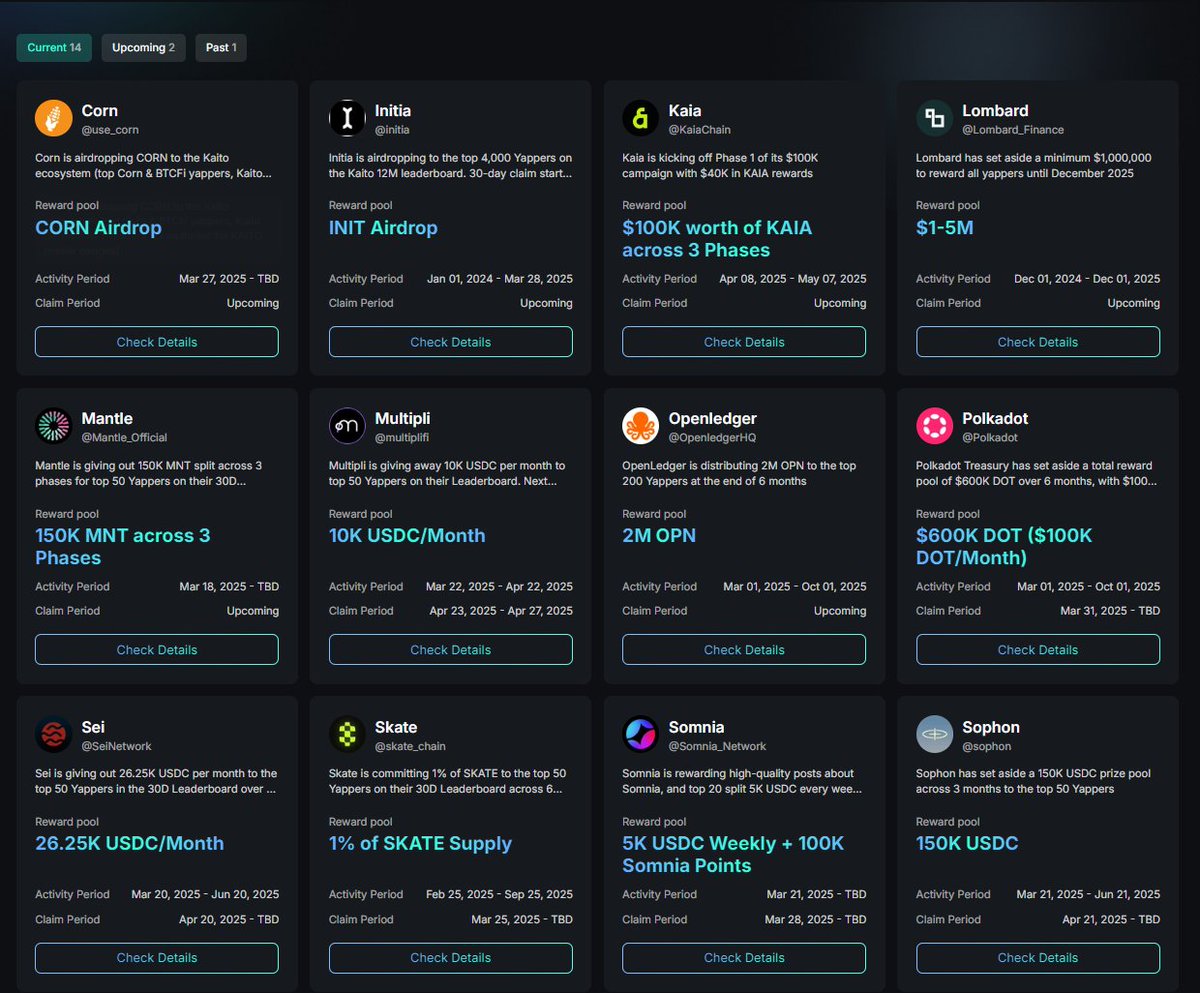Open Check Details for Sophon
This screenshot has height=993, width=1200.
1038,958
